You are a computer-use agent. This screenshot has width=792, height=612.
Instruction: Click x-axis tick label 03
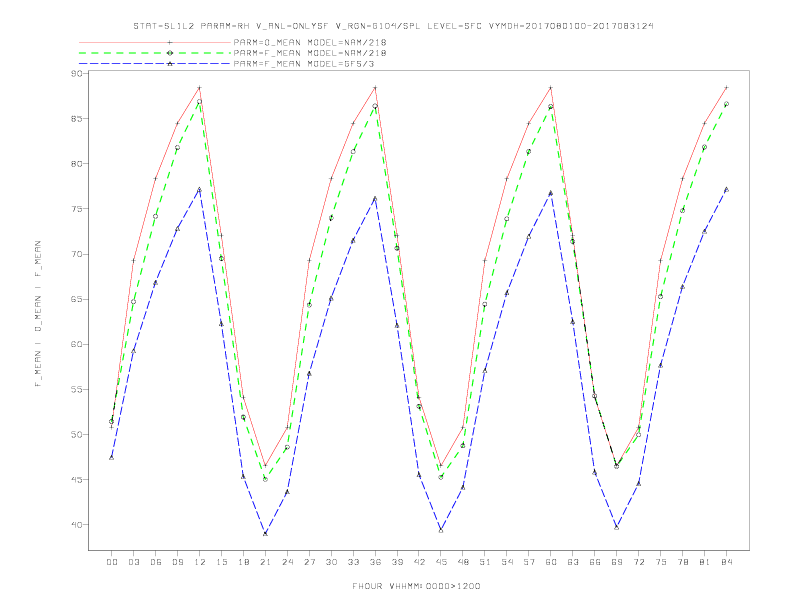coord(133,562)
